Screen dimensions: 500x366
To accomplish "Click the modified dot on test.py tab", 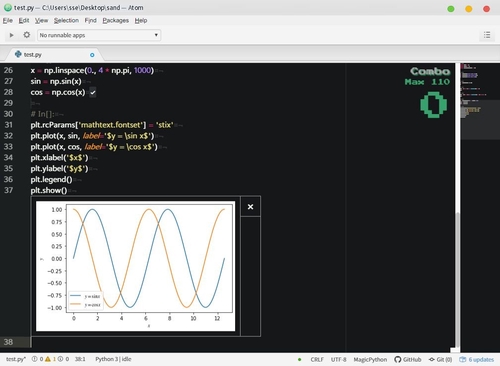I will (92, 55).
